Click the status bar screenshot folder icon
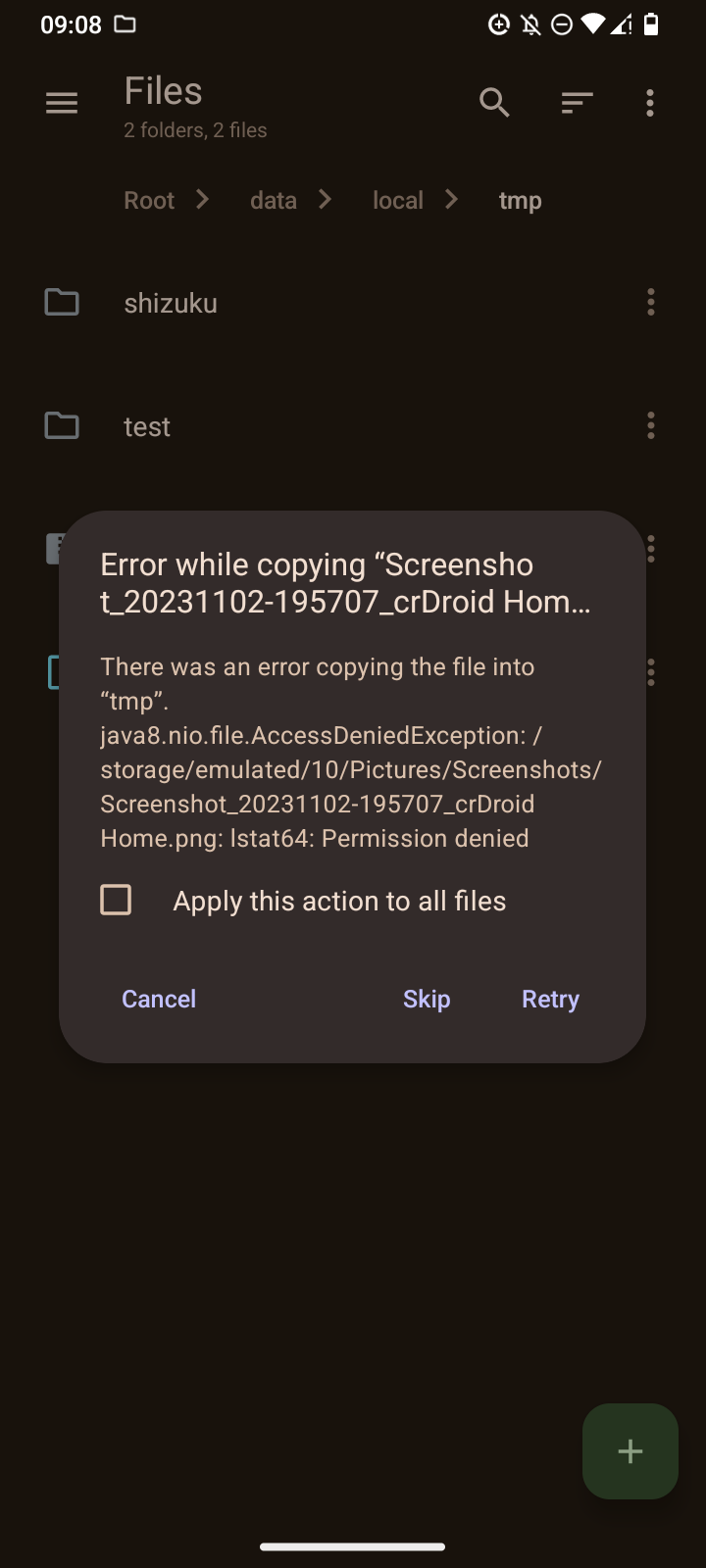The image size is (706, 1568). 125,24
